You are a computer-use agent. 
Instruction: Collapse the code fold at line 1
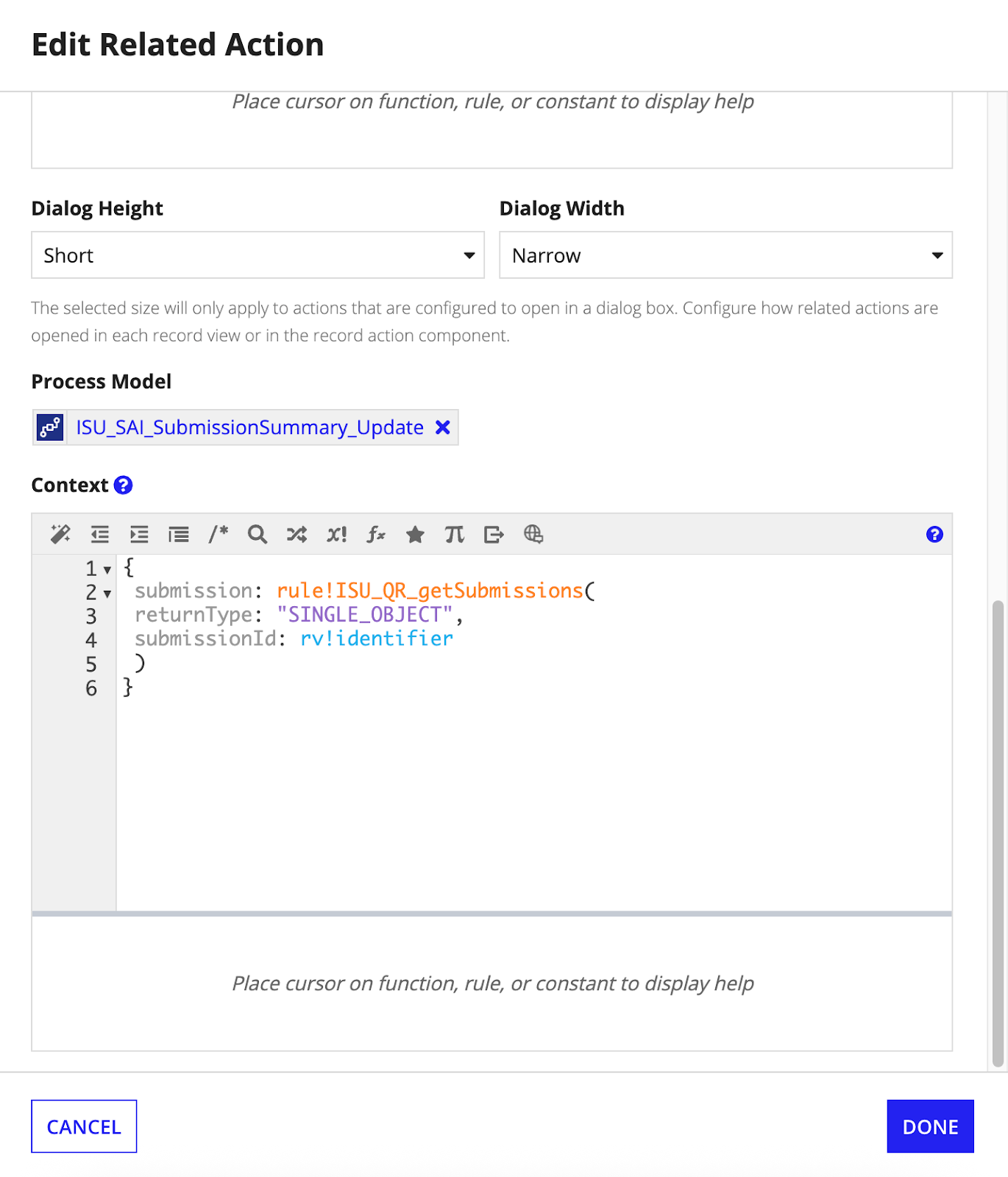pos(107,570)
